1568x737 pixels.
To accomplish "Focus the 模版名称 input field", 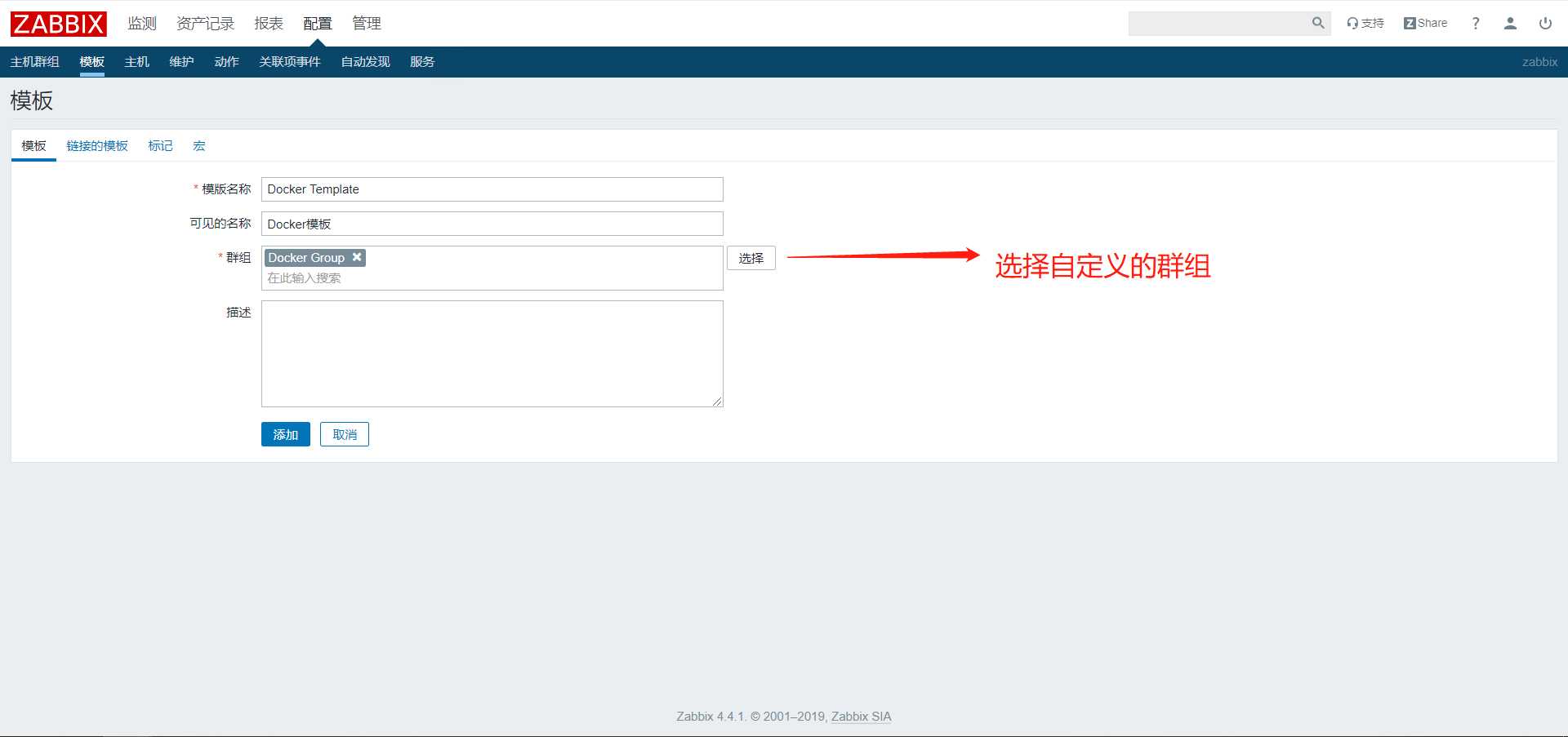I will [x=492, y=189].
